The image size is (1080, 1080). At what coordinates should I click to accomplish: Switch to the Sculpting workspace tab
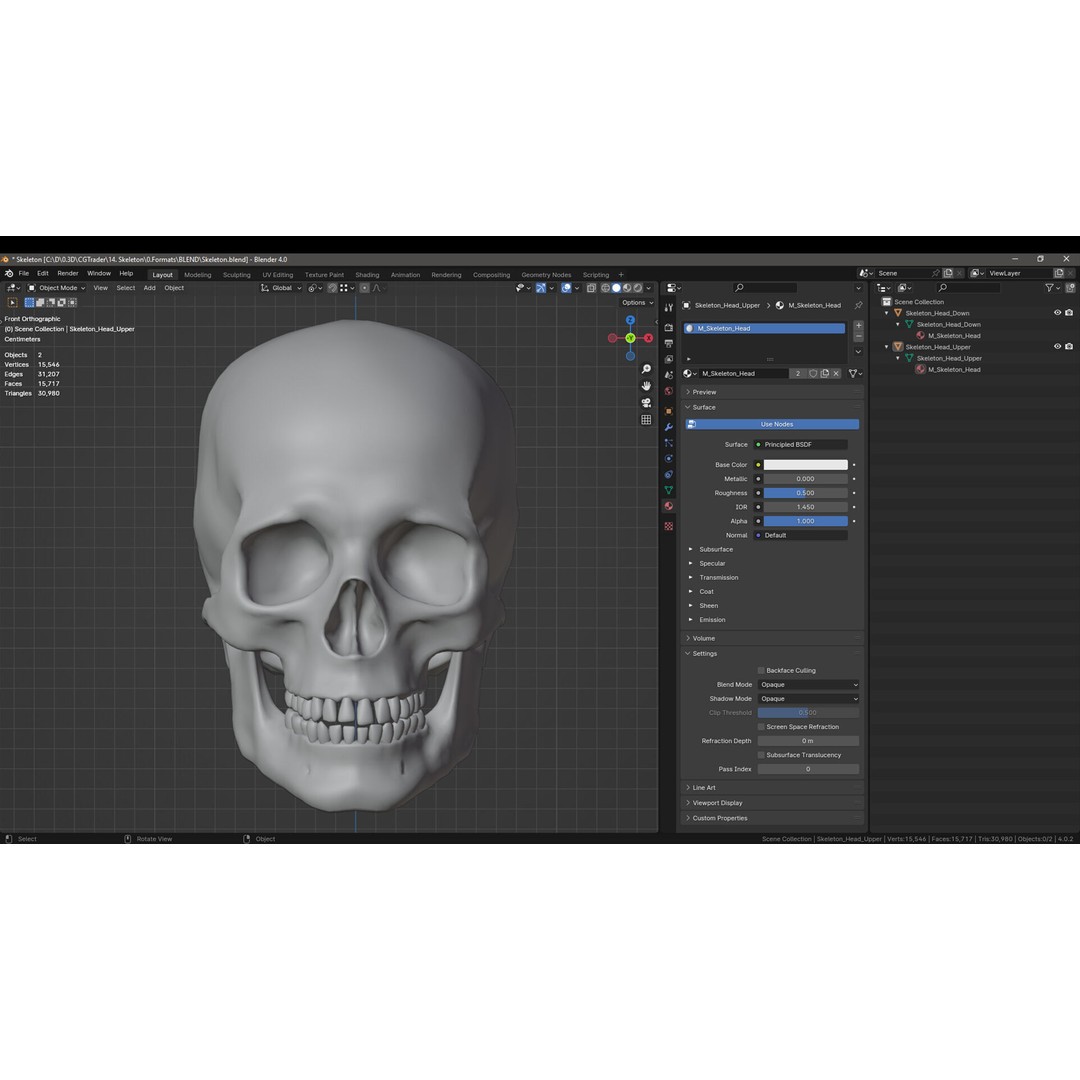click(236, 274)
